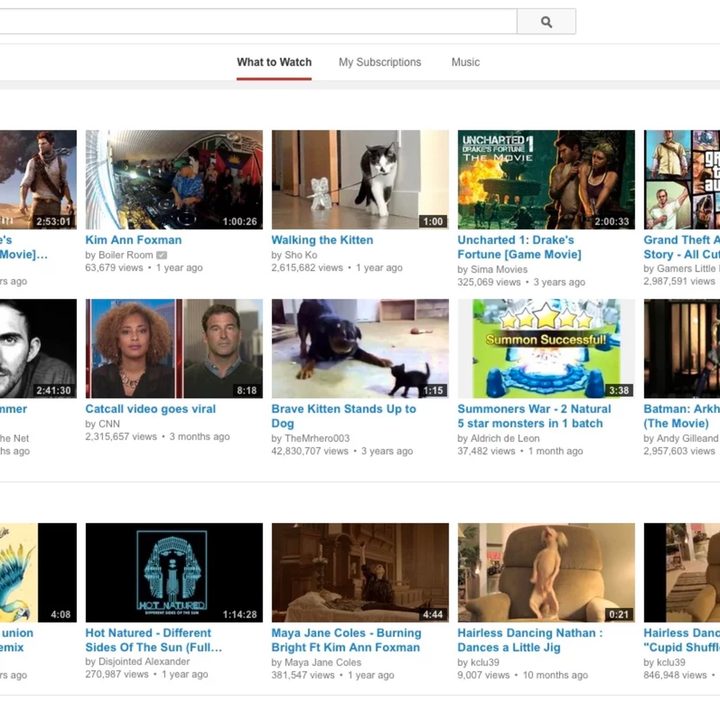Click the Kim Ann Foxman video title
Image resolution: width=720 pixels, height=720 pixels.
(134, 240)
